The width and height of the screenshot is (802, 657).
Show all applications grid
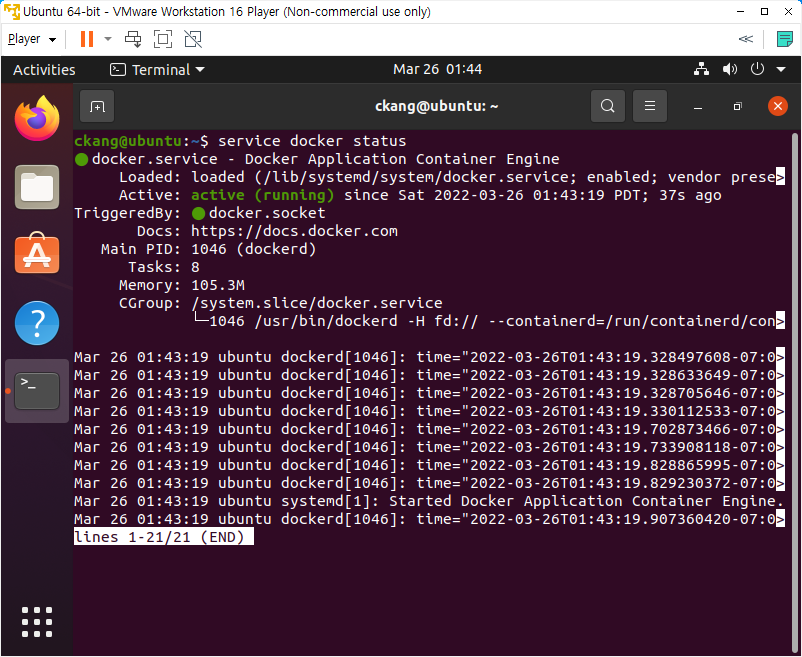click(37, 622)
